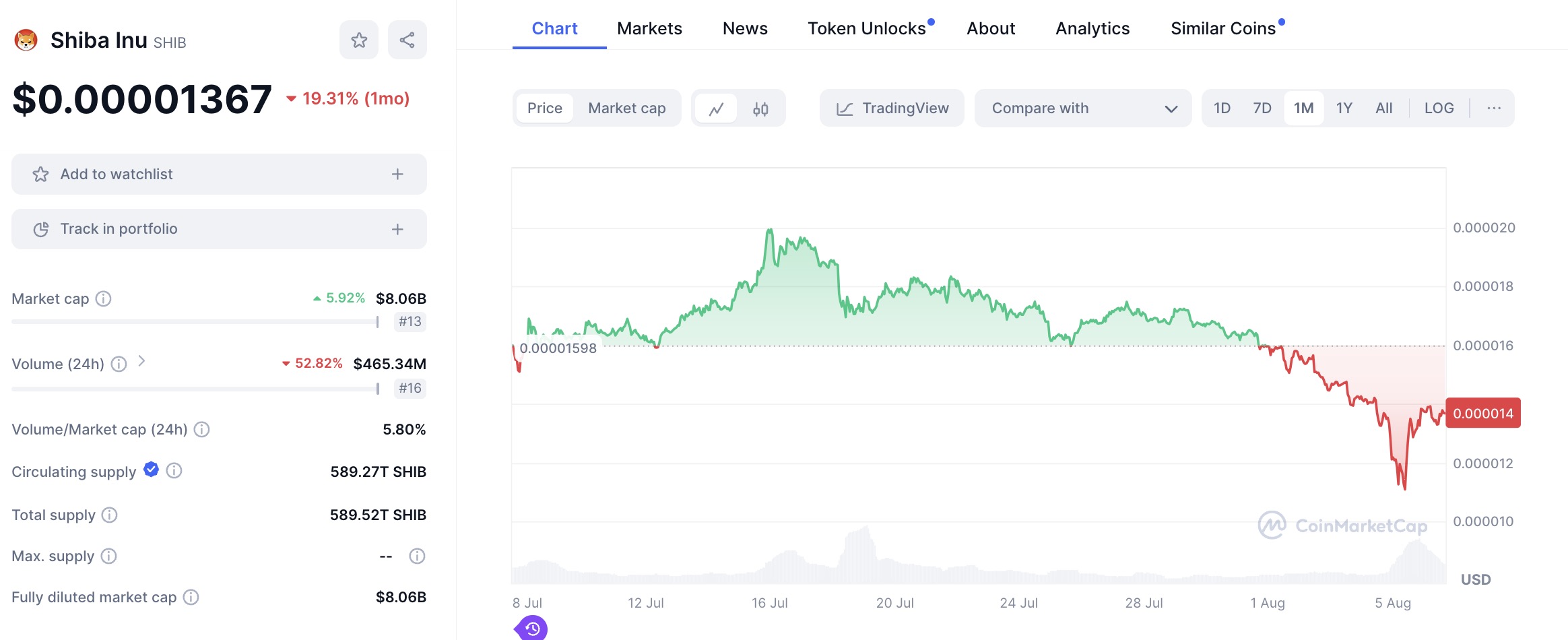This screenshot has width=1568, height=640.
Task: Click the USD currency label on chart
Action: pos(1475,580)
